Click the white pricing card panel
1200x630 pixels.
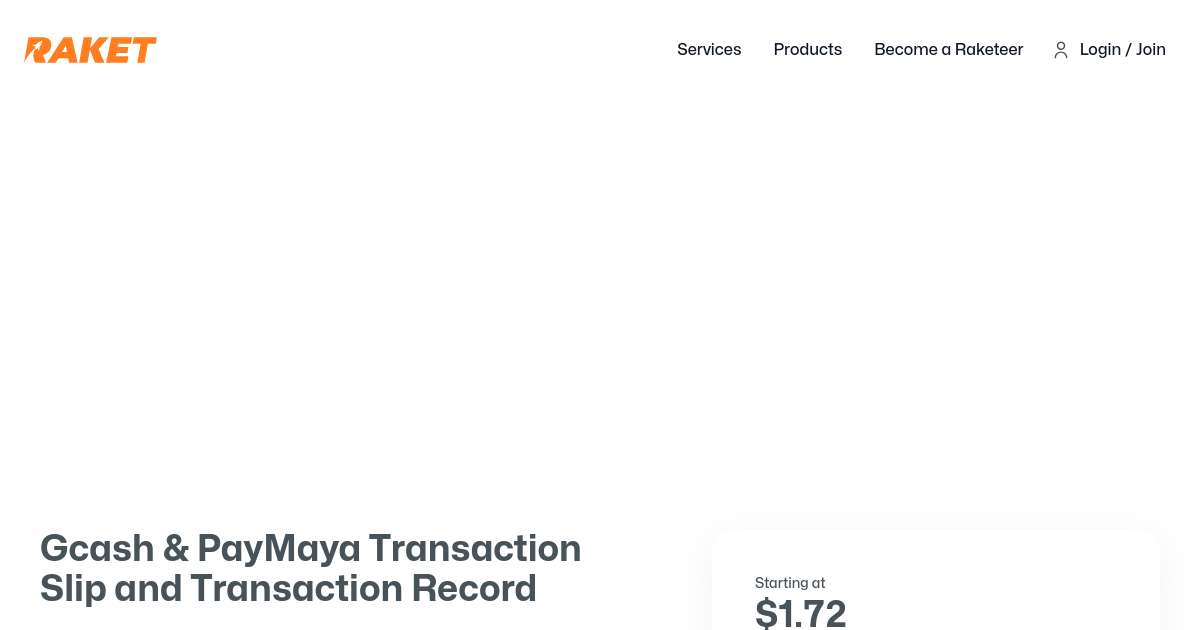[936, 581]
